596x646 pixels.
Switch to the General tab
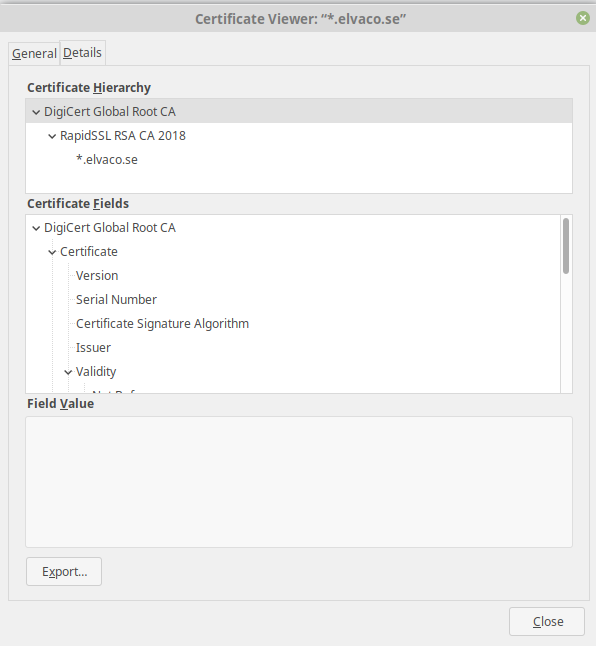tap(34, 54)
